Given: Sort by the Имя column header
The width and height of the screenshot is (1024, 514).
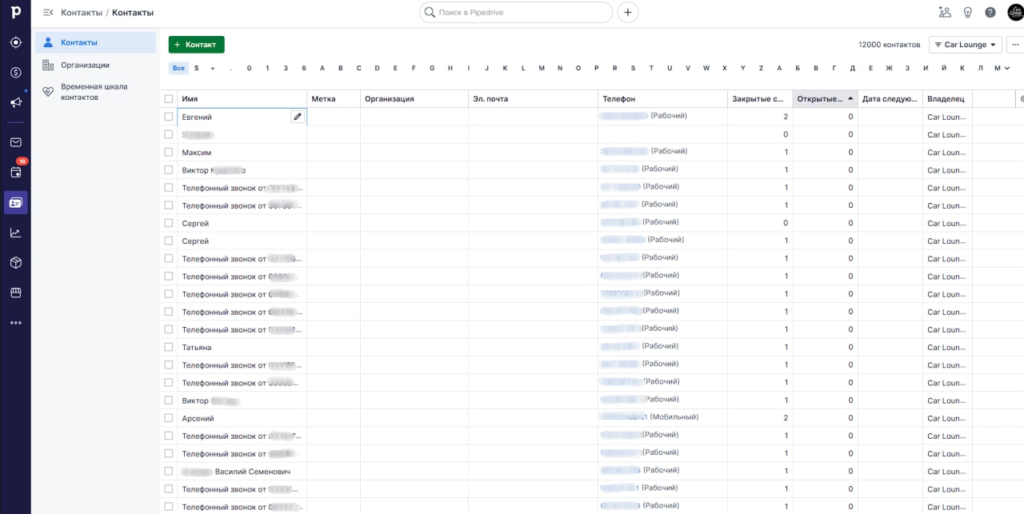Looking at the screenshot, I should (242, 99).
